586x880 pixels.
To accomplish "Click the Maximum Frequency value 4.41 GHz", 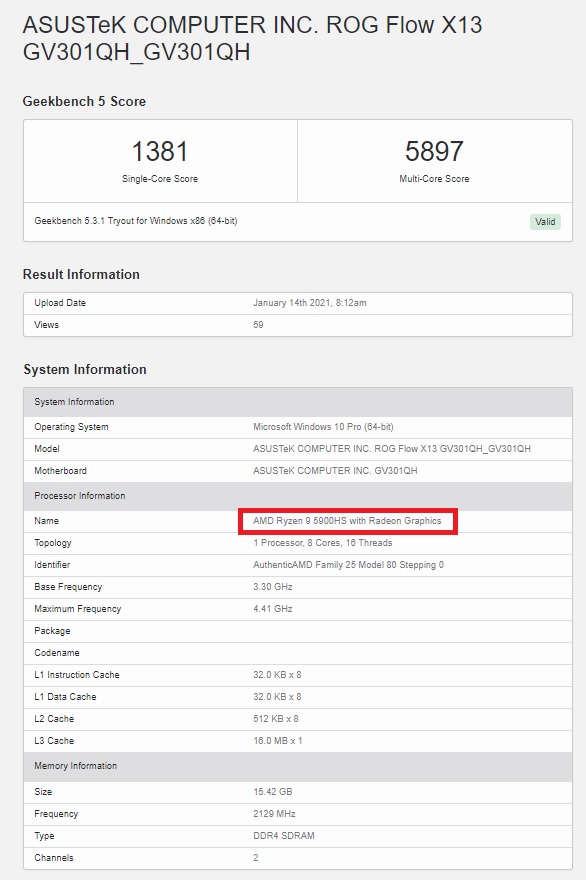I will [273, 609].
